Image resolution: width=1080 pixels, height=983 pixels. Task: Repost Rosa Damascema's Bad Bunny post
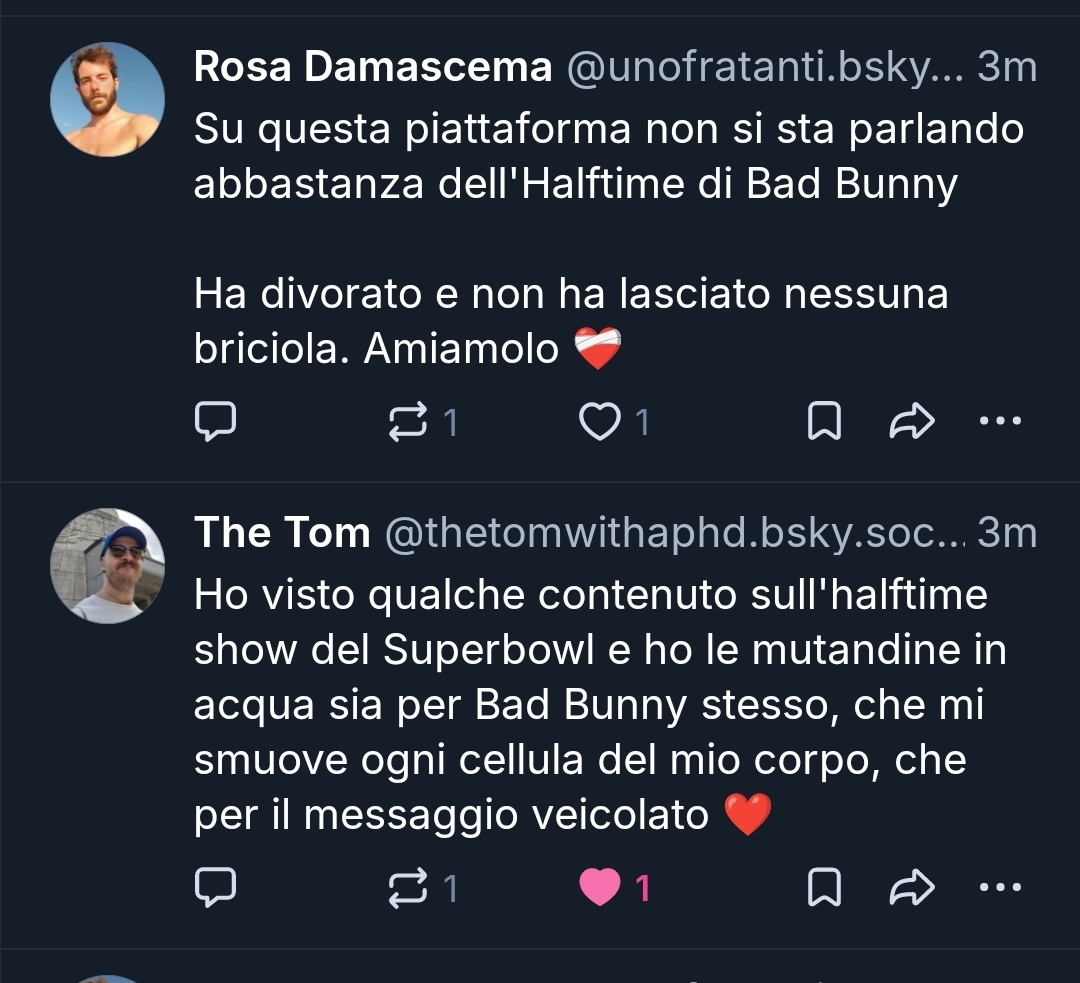(407, 423)
